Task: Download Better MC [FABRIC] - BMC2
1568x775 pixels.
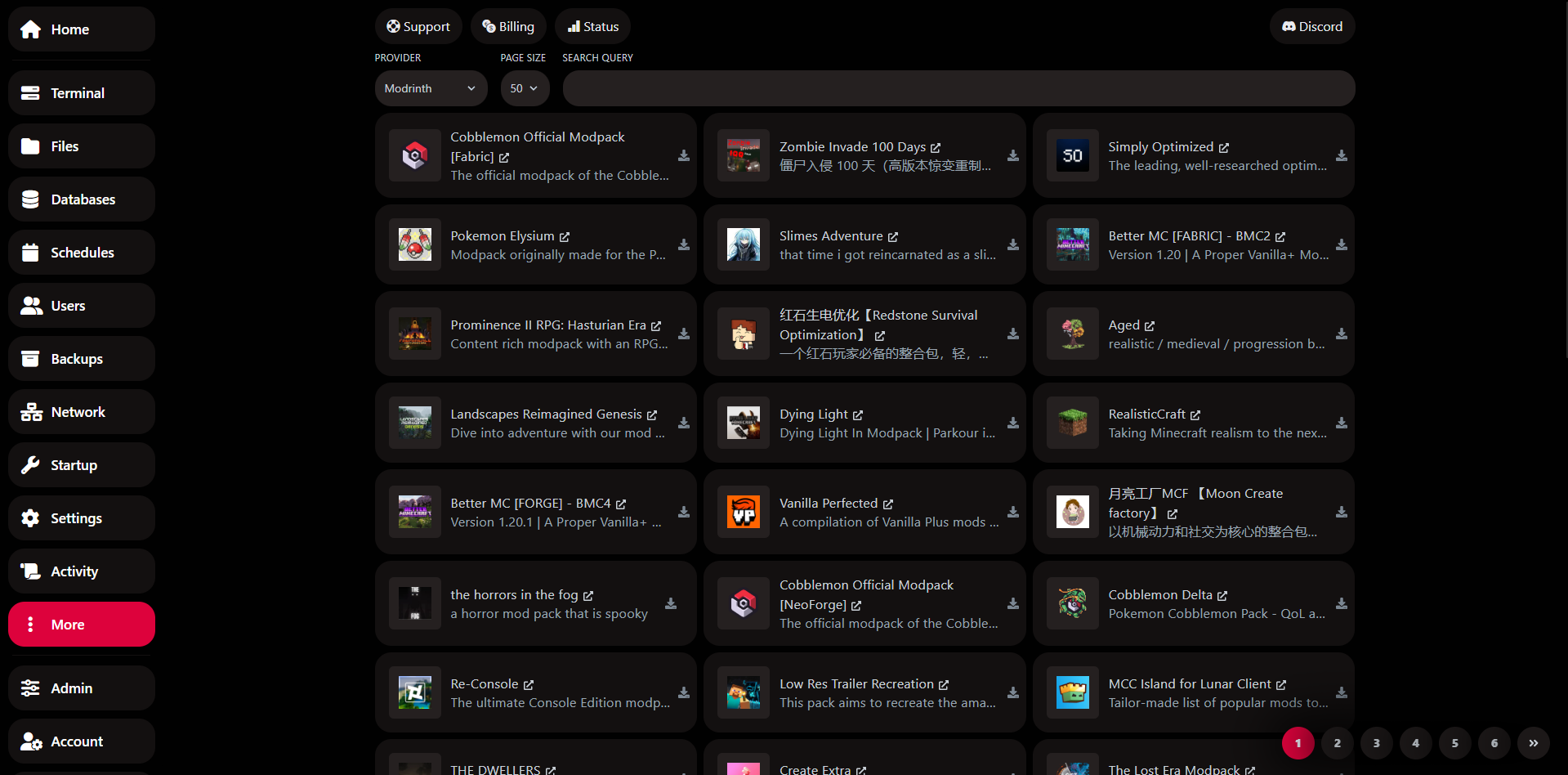Action: [x=1342, y=244]
